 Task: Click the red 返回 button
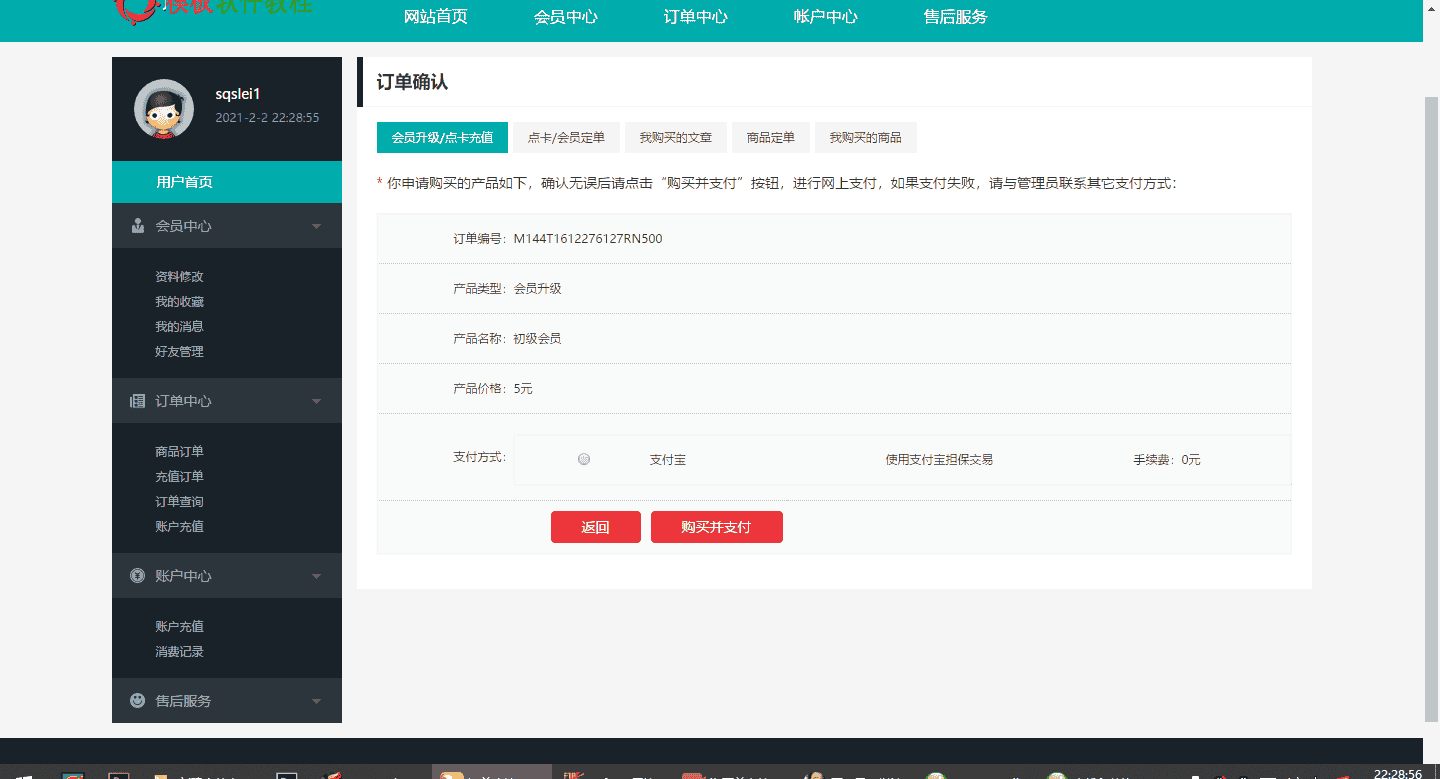click(x=595, y=527)
